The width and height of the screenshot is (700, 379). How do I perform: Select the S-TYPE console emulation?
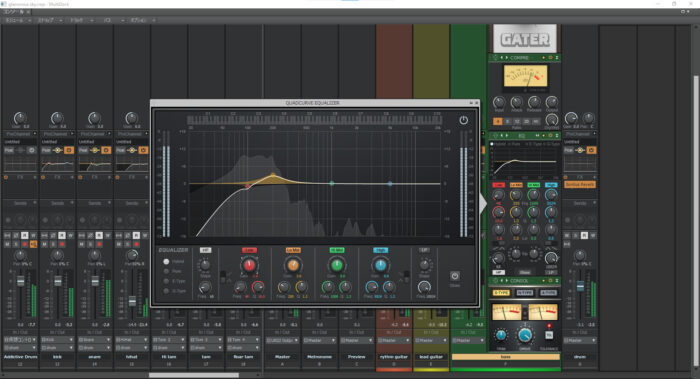tap(501, 293)
